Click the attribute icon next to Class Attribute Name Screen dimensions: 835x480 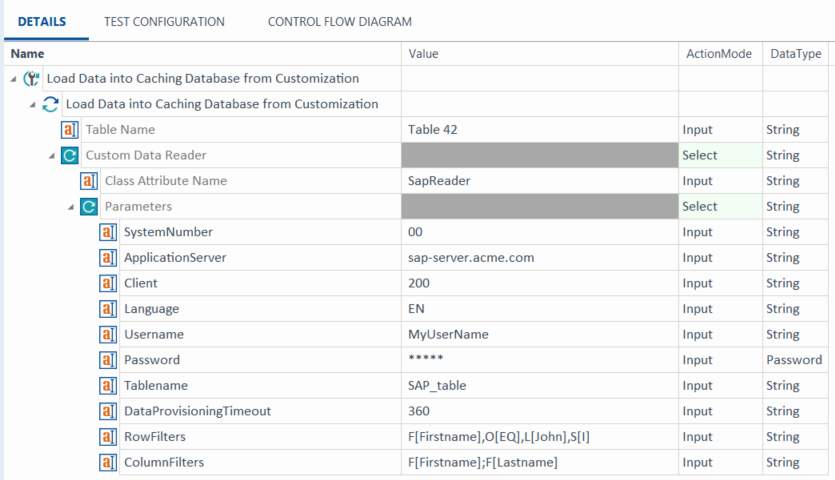tap(89, 181)
